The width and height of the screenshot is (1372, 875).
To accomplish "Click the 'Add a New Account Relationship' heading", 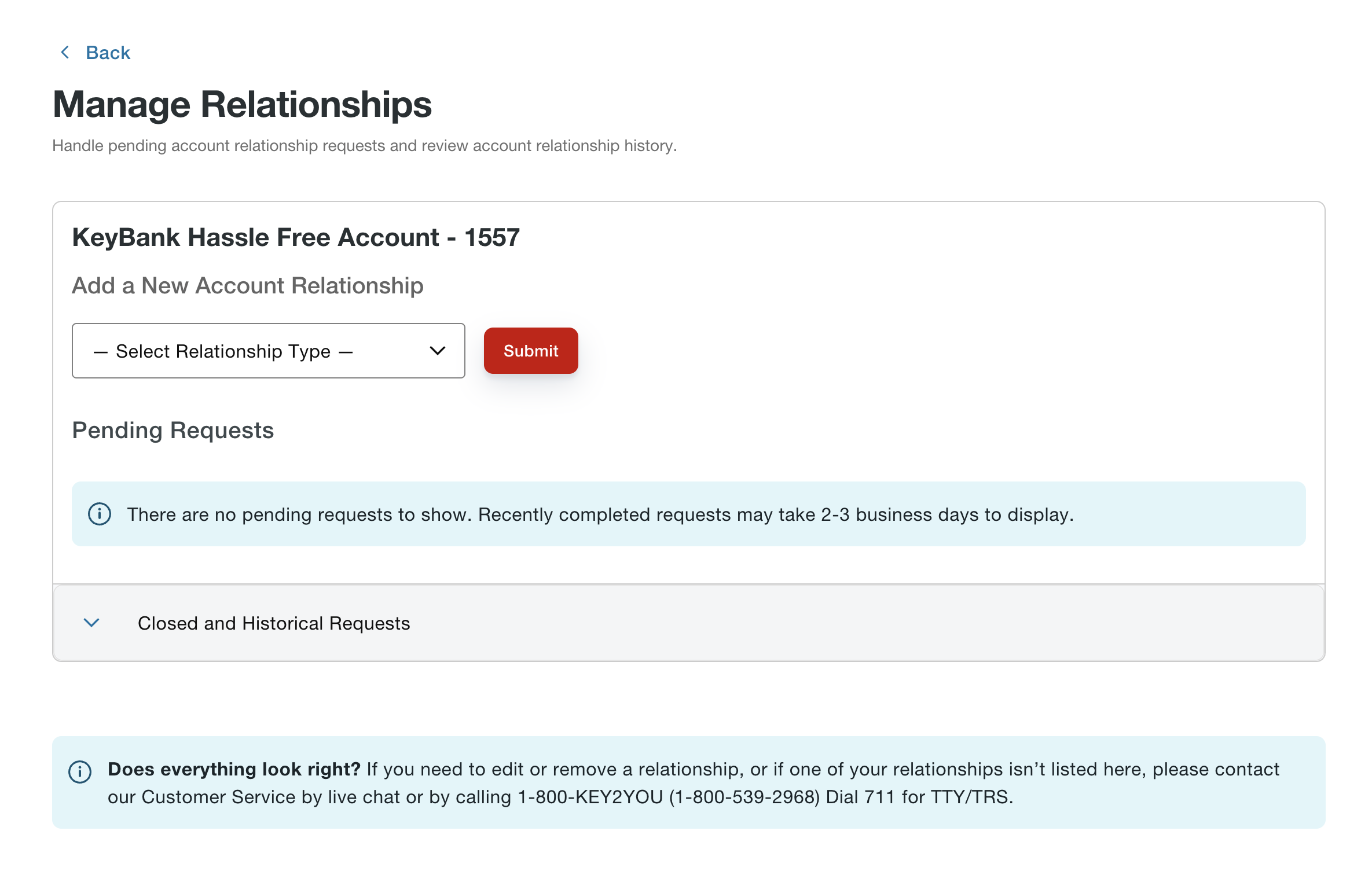I will coord(248,286).
